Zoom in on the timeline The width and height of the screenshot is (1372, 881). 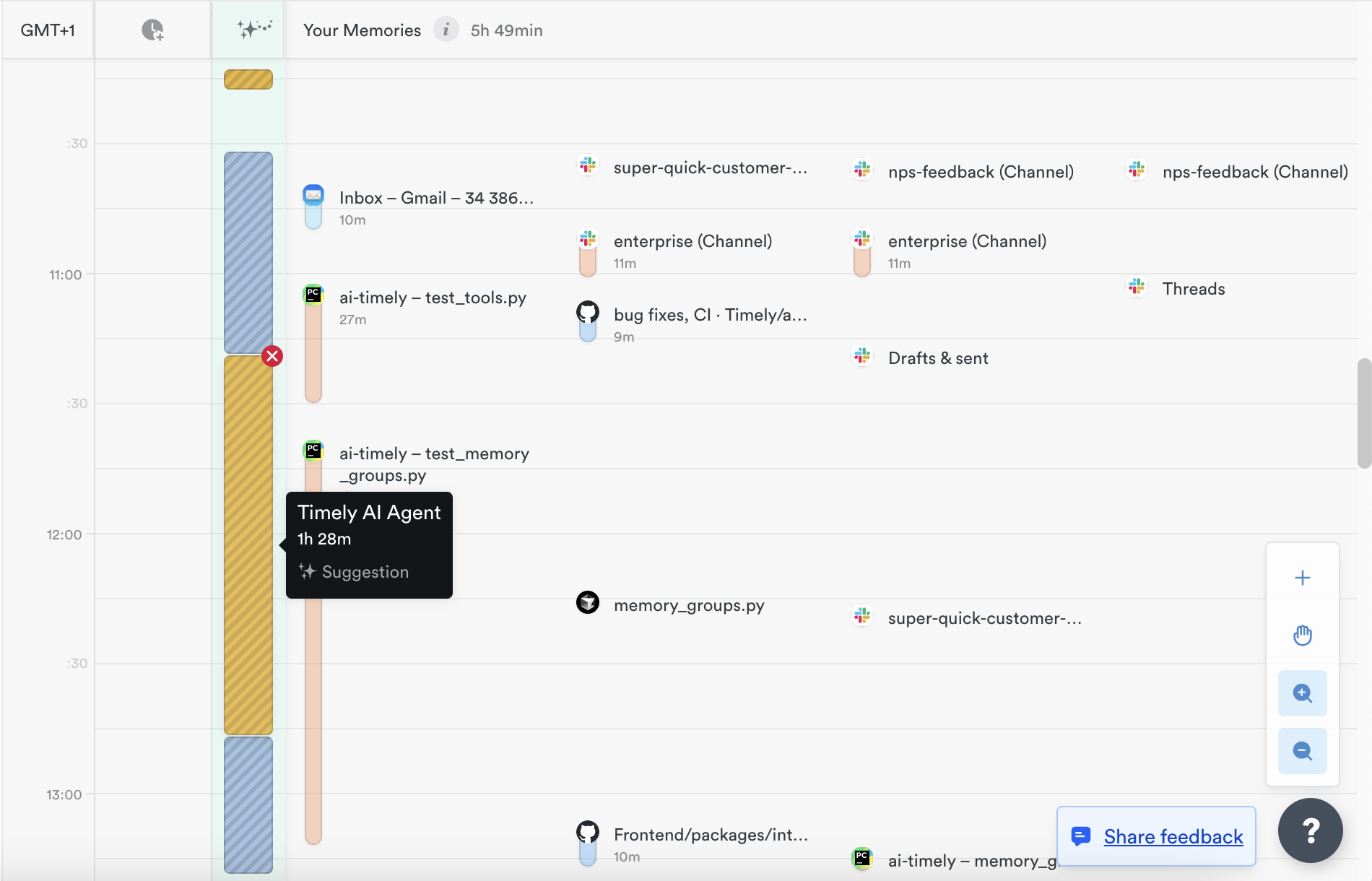[x=1302, y=693]
